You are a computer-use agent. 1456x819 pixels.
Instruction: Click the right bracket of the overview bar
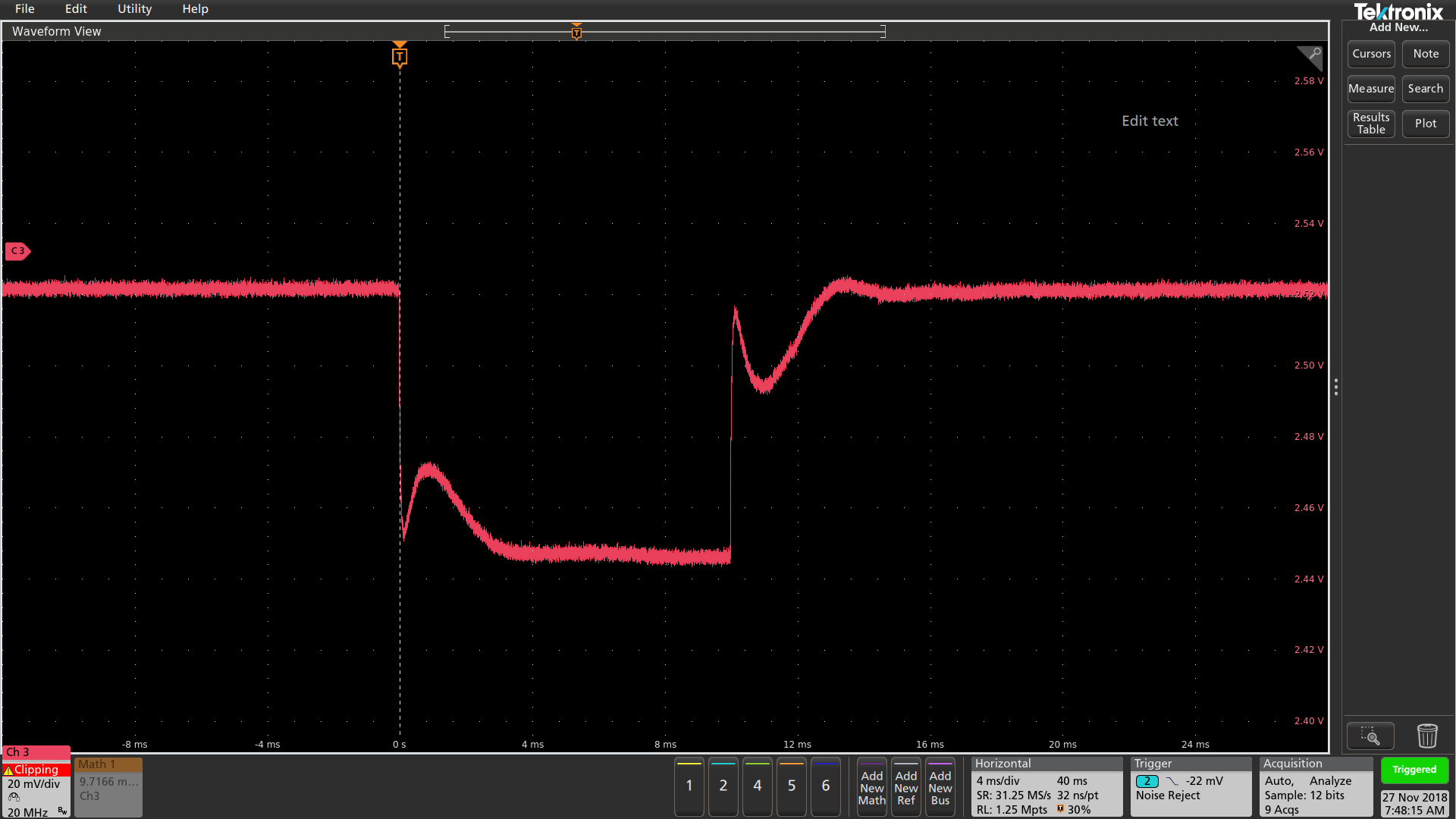pos(883,31)
